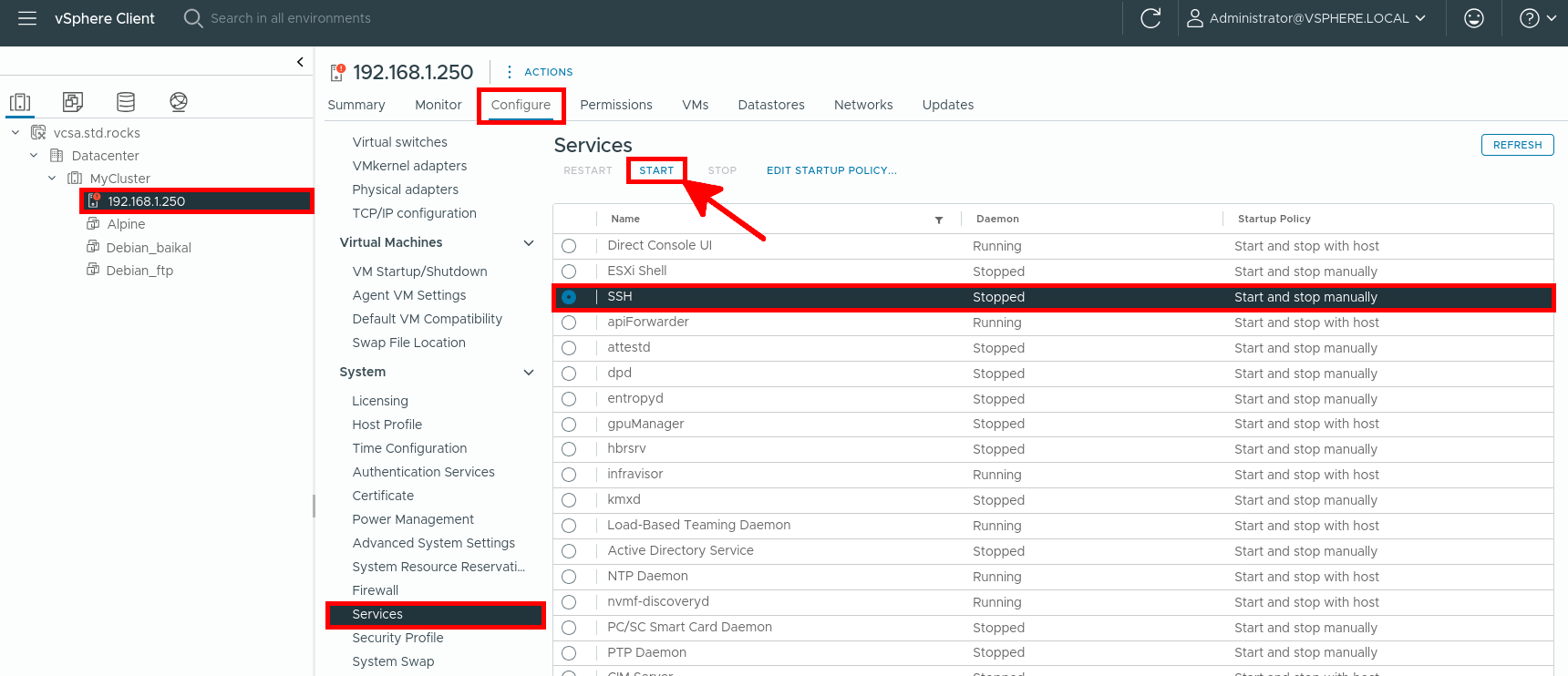Collapse the vcsa.std.rocks tree node
The image size is (1568, 676).
(15, 133)
